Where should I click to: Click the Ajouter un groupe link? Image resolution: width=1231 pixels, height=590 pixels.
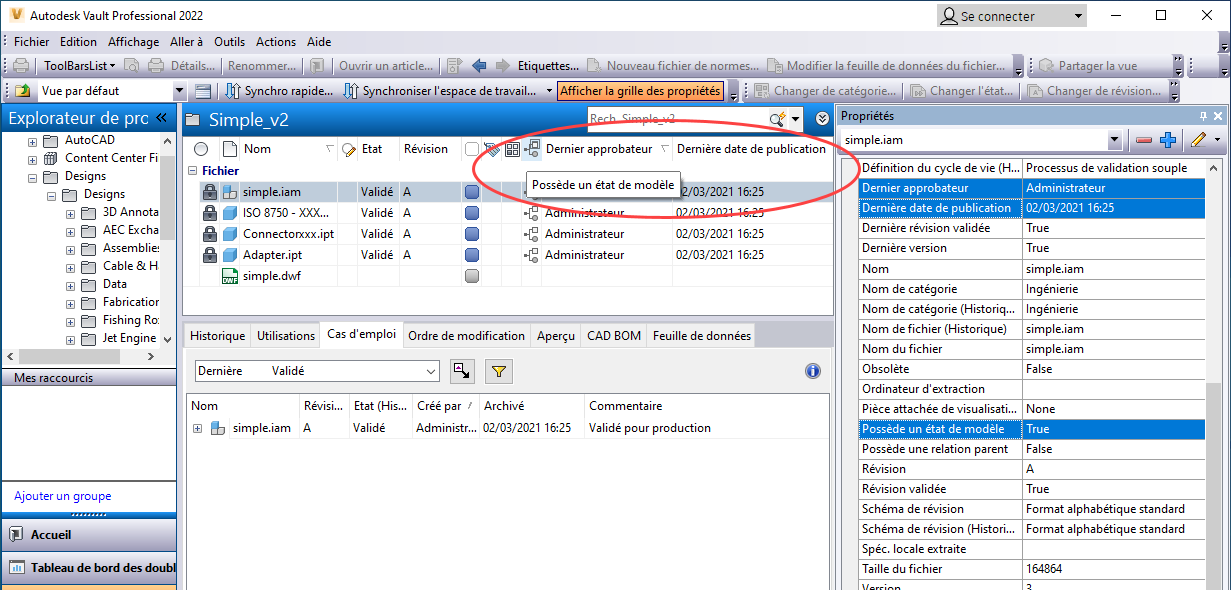click(63, 496)
